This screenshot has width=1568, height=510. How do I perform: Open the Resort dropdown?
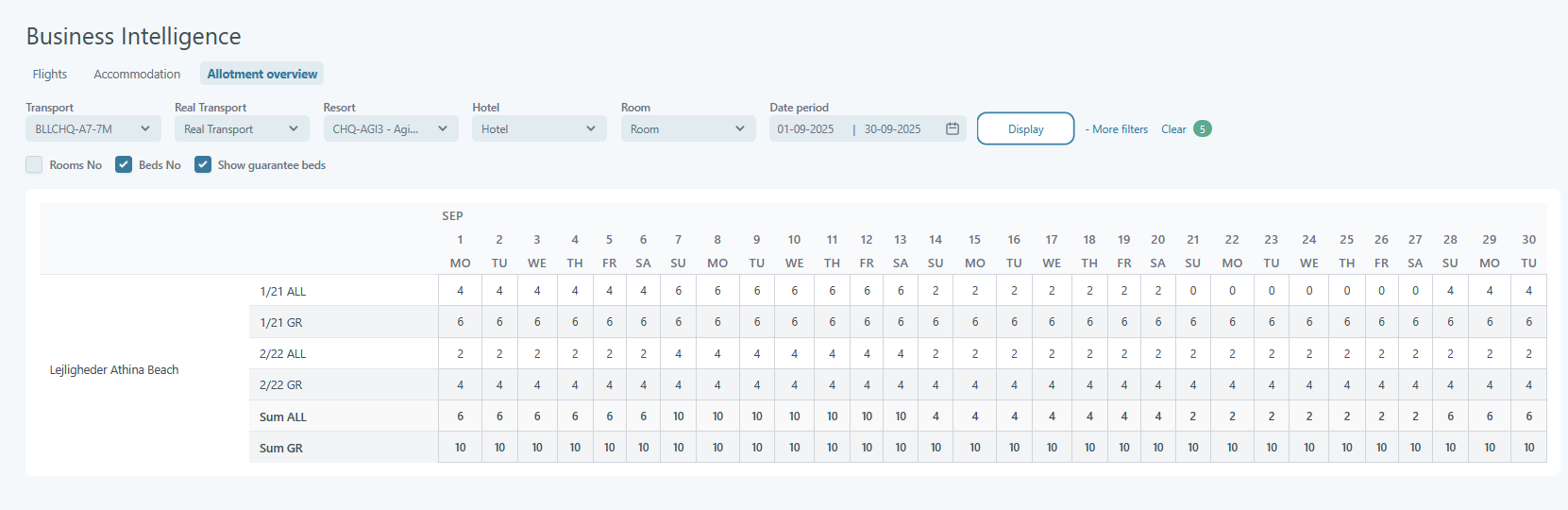390,128
